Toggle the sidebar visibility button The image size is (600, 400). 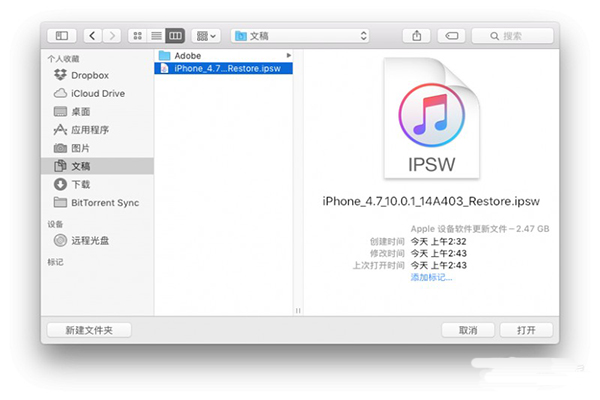62,36
